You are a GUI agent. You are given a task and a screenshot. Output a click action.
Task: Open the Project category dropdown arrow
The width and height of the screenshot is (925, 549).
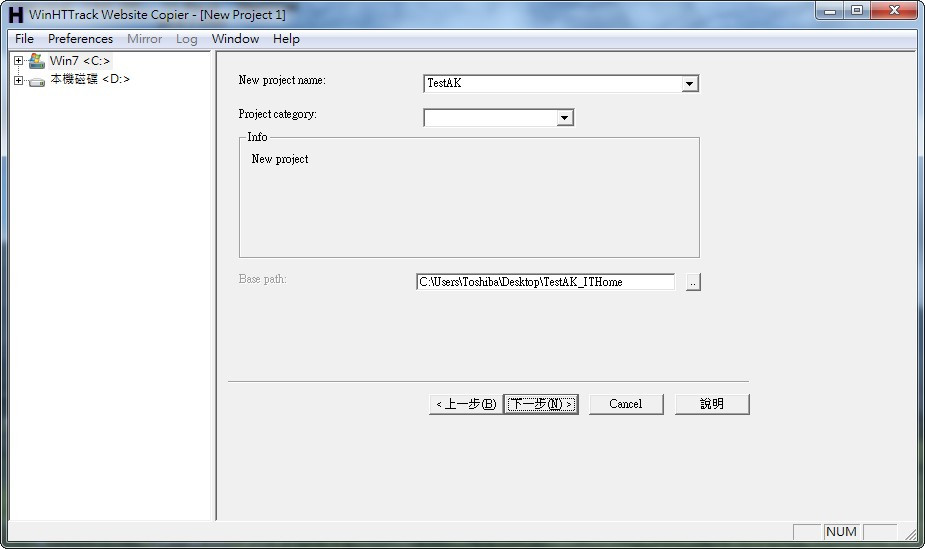pyautogui.click(x=565, y=118)
